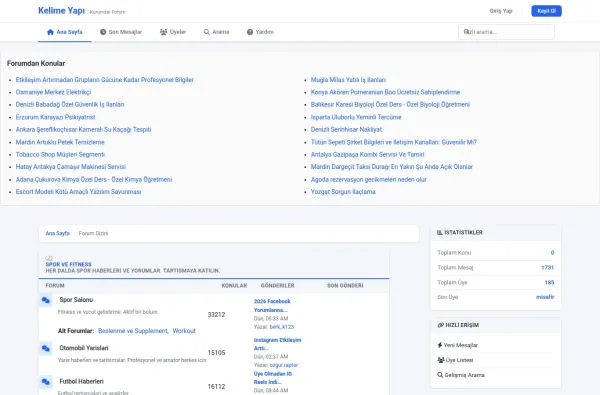Click the magnifier icon beside Arama
600x395 pixels.
(x=207, y=32)
